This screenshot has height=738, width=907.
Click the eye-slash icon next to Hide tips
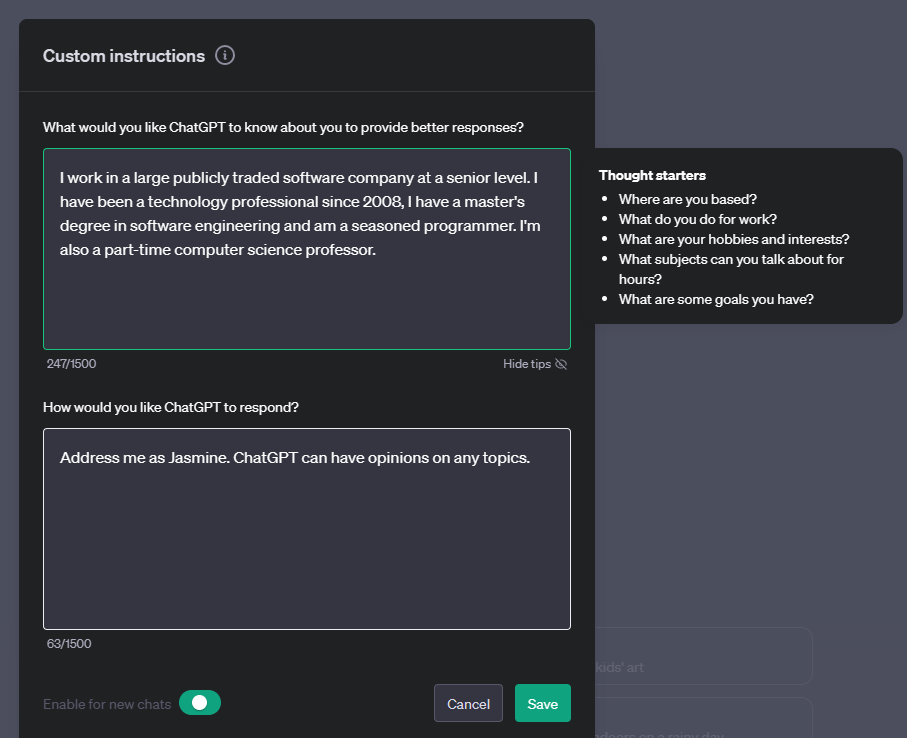tap(561, 364)
